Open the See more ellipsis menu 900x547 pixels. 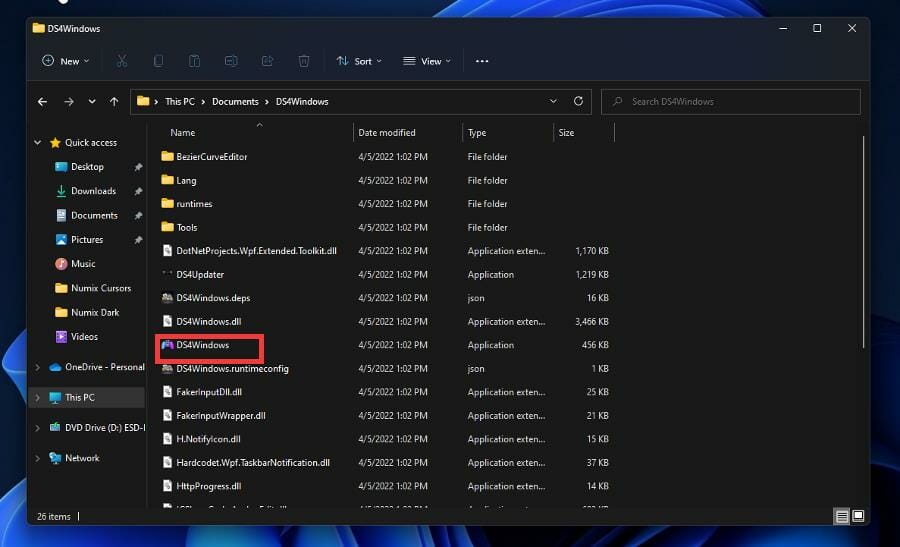click(482, 61)
